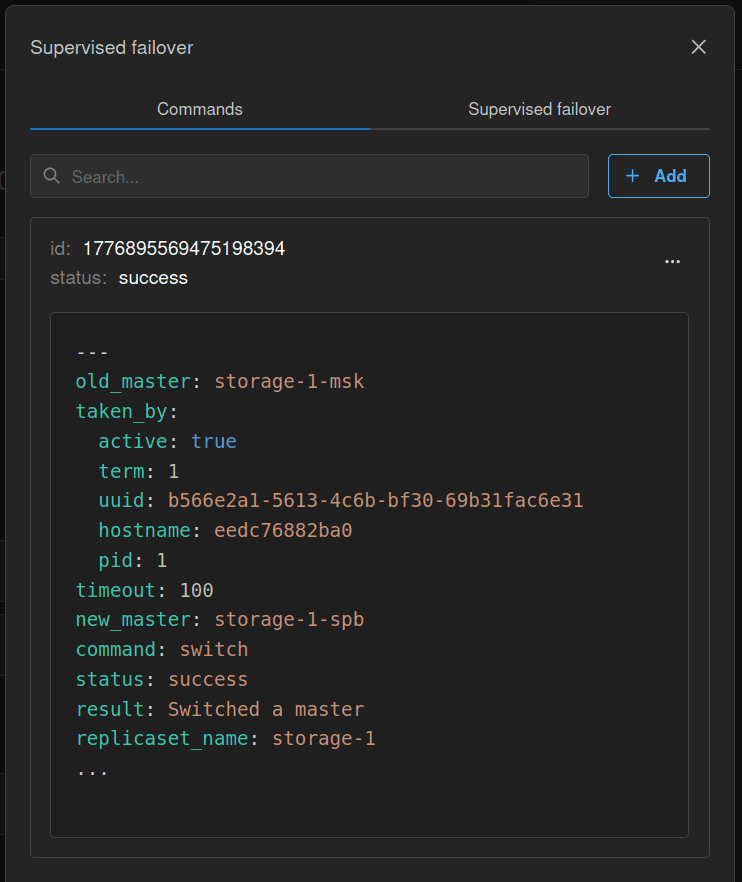Focus the Search input field
Image resolution: width=742 pixels, height=882 pixels.
click(x=309, y=177)
